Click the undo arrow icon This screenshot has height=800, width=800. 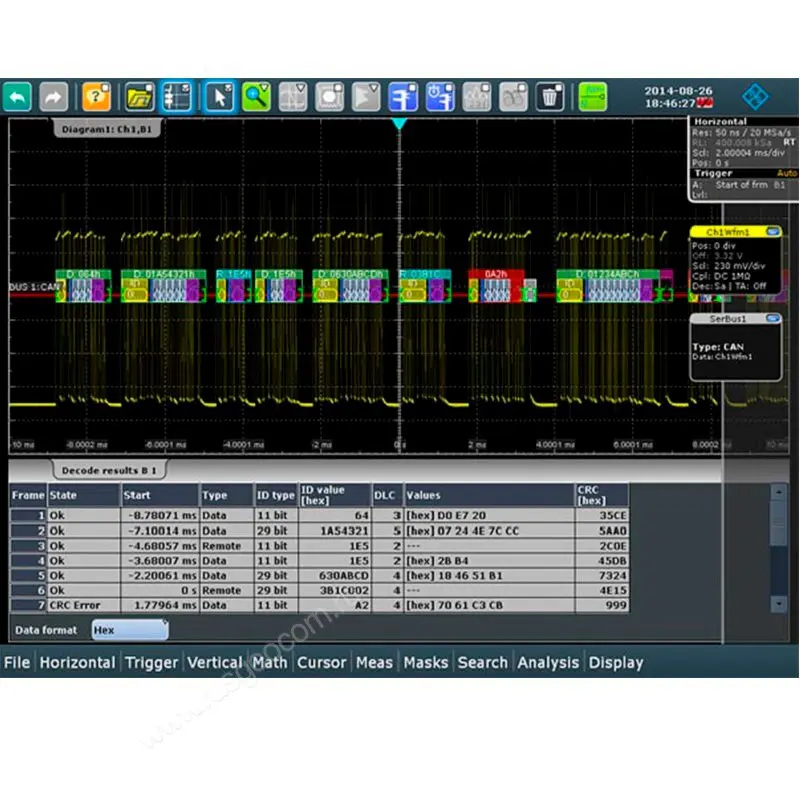[18, 96]
